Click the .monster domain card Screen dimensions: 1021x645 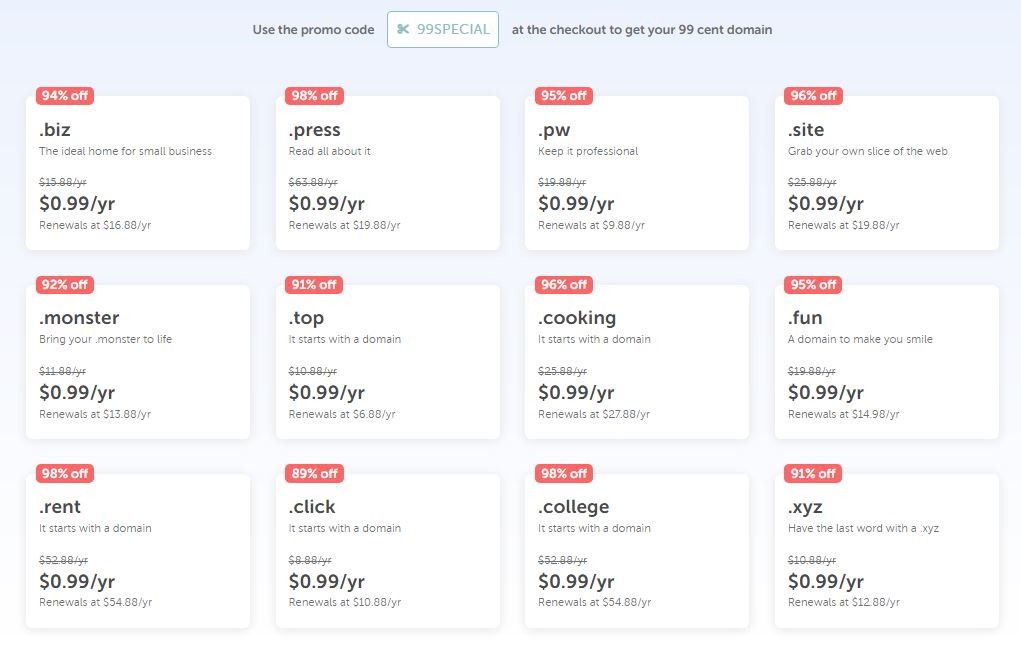pyautogui.click(x=138, y=361)
